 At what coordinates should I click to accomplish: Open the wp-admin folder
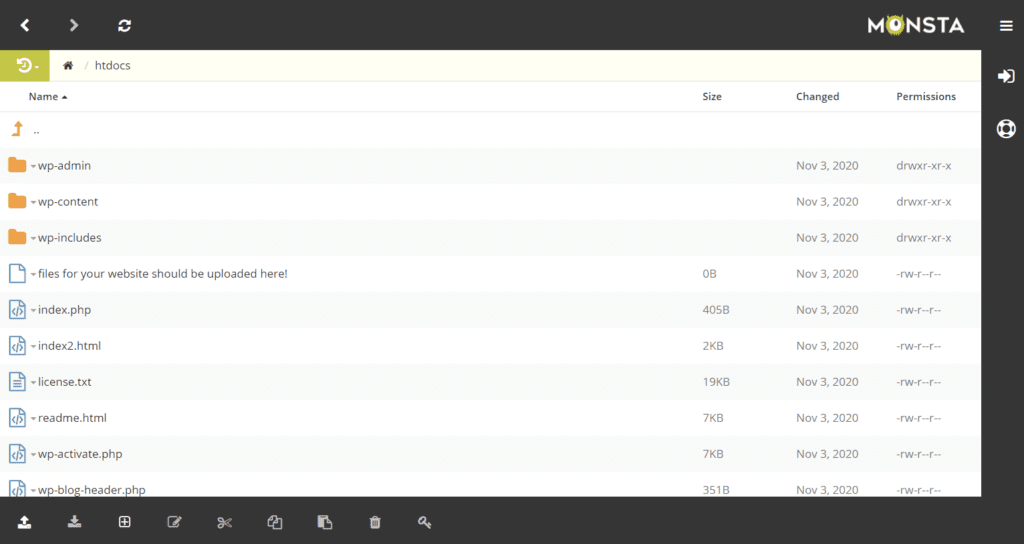click(x=64, y=166)
